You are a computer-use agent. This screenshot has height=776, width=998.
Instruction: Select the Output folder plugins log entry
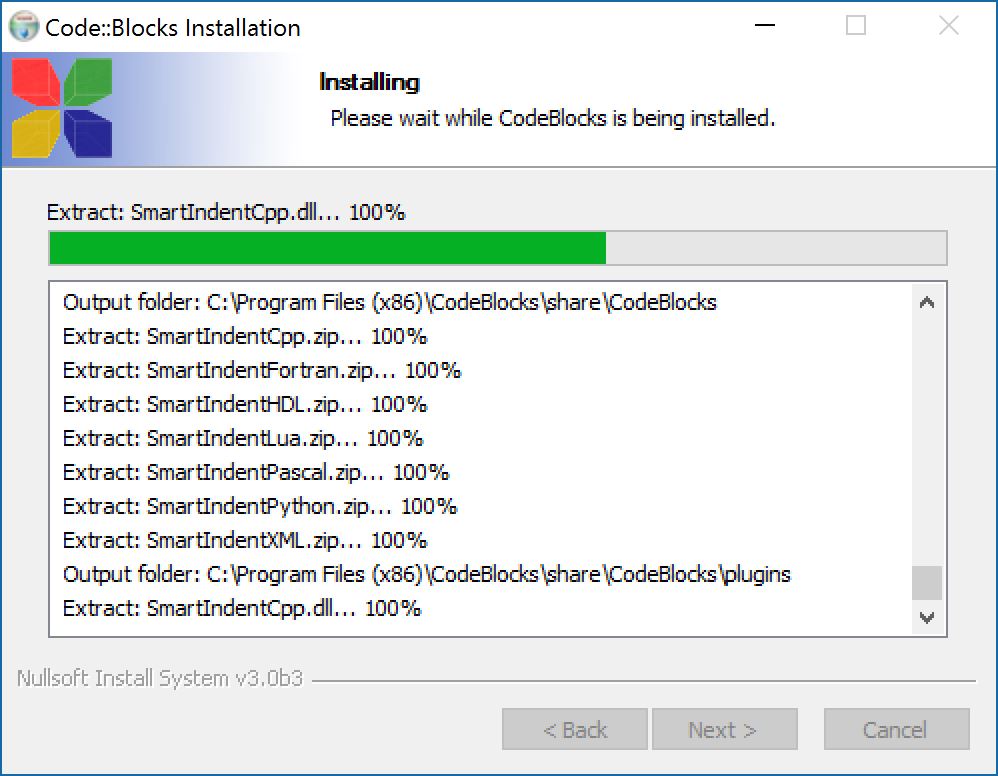pos(427,574)
